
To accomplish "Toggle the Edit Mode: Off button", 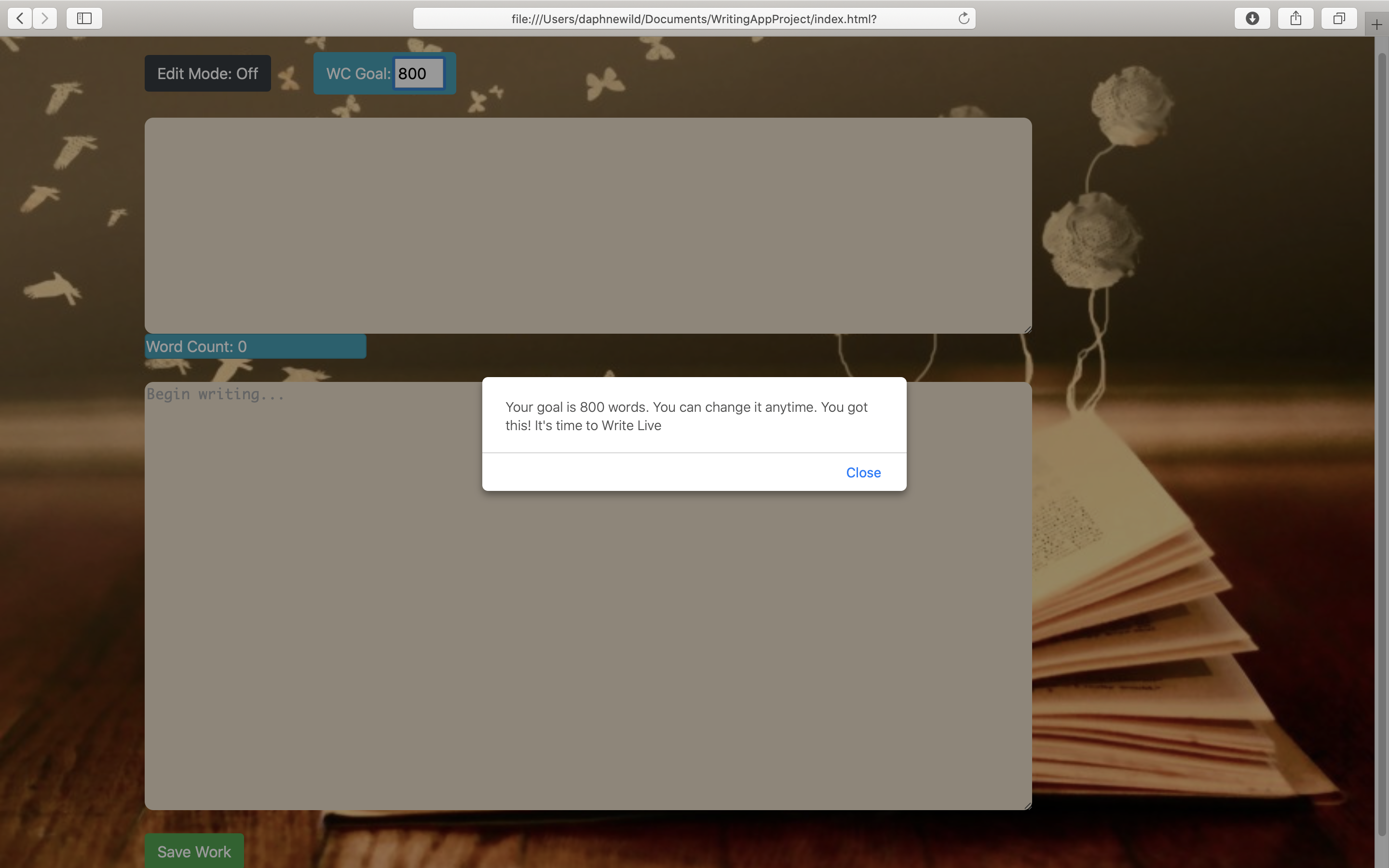I will point(207,73).
